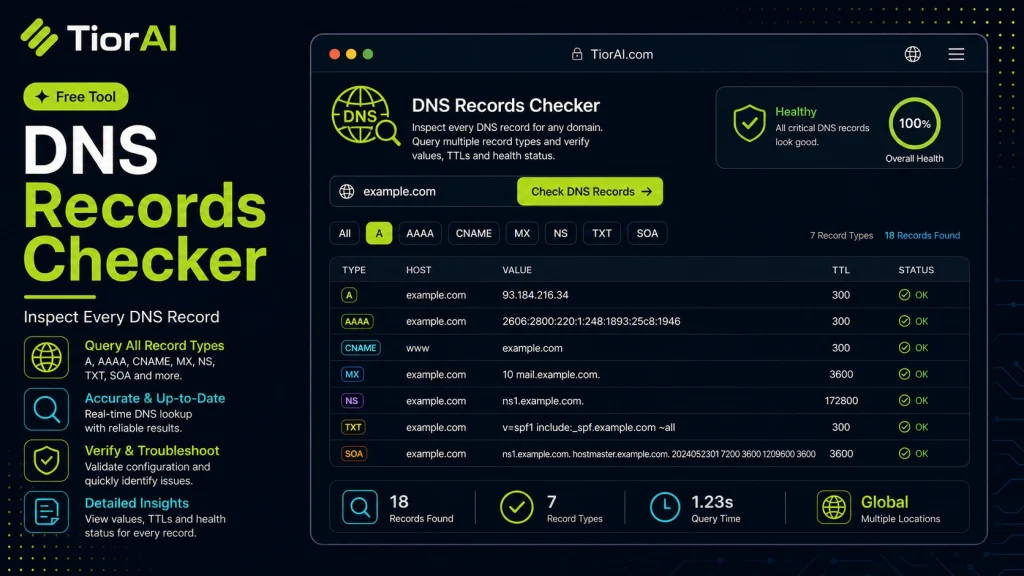The height and width of the screenshot is (576, 1024).
Task: Click the Verify & Troubleshoot heading
Action: pyautogui.click(x=152, y=451)
